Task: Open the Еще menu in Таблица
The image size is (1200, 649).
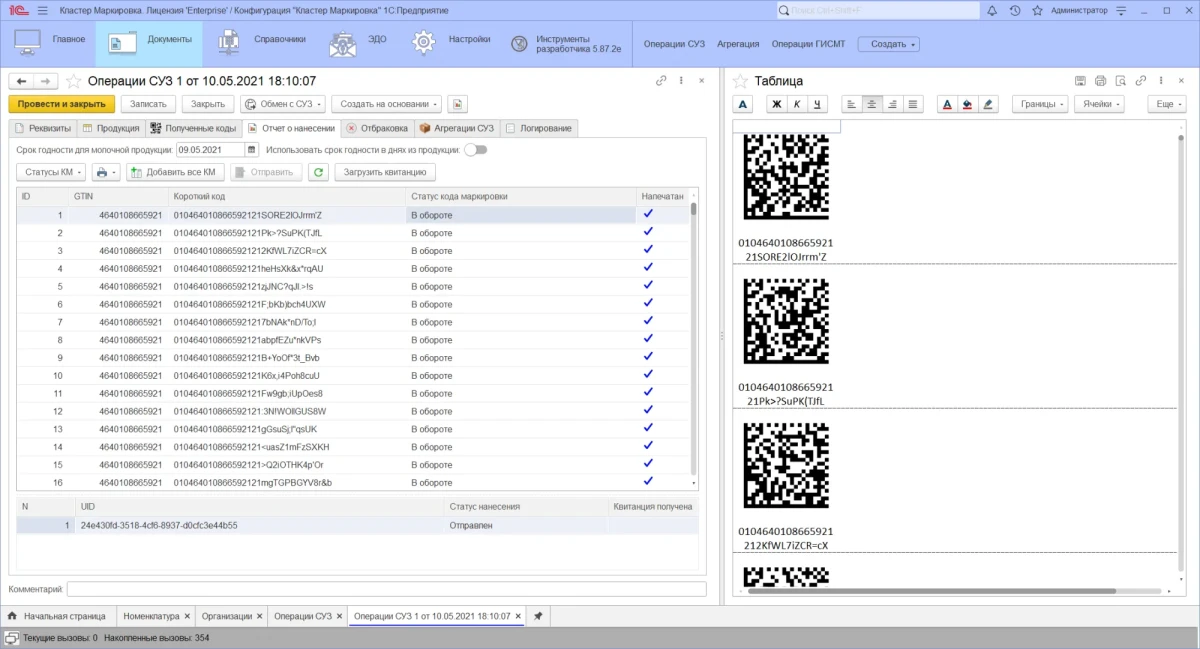Action: [x=1168, y=104]
